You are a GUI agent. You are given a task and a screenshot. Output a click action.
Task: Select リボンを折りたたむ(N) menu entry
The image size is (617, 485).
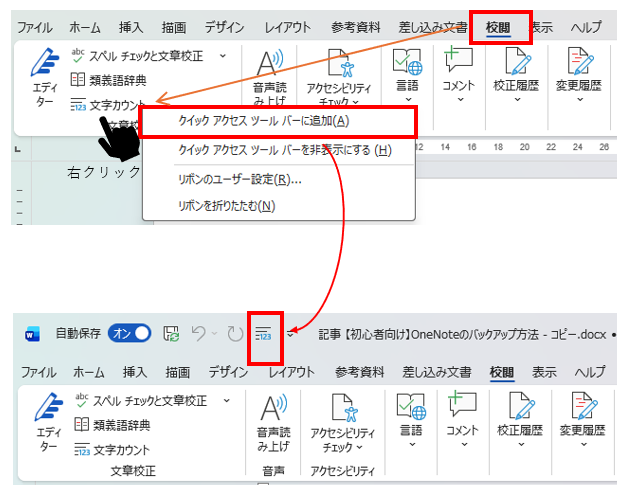[226, 206]
